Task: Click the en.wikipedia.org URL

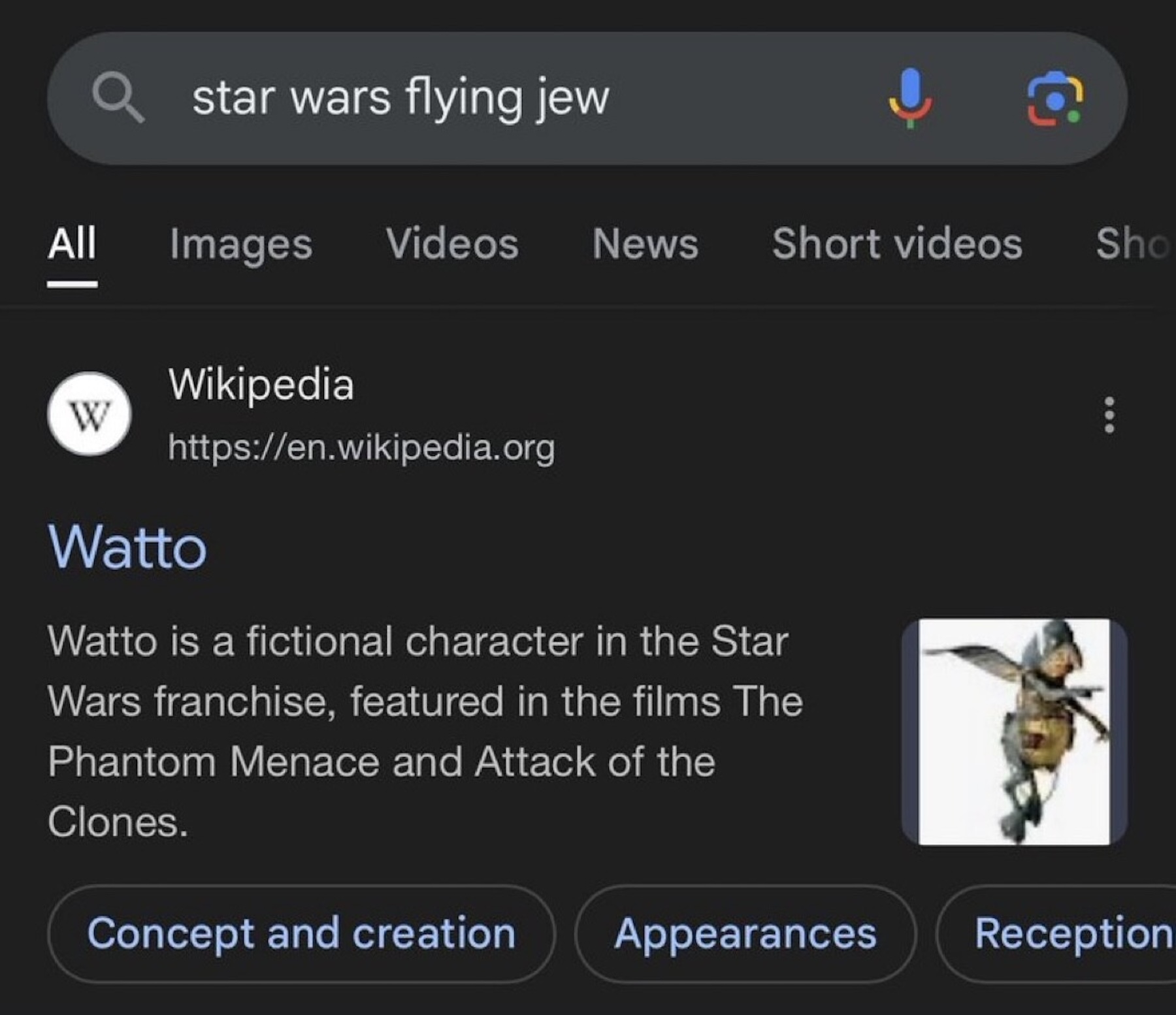Action: [x=361, y=447]
